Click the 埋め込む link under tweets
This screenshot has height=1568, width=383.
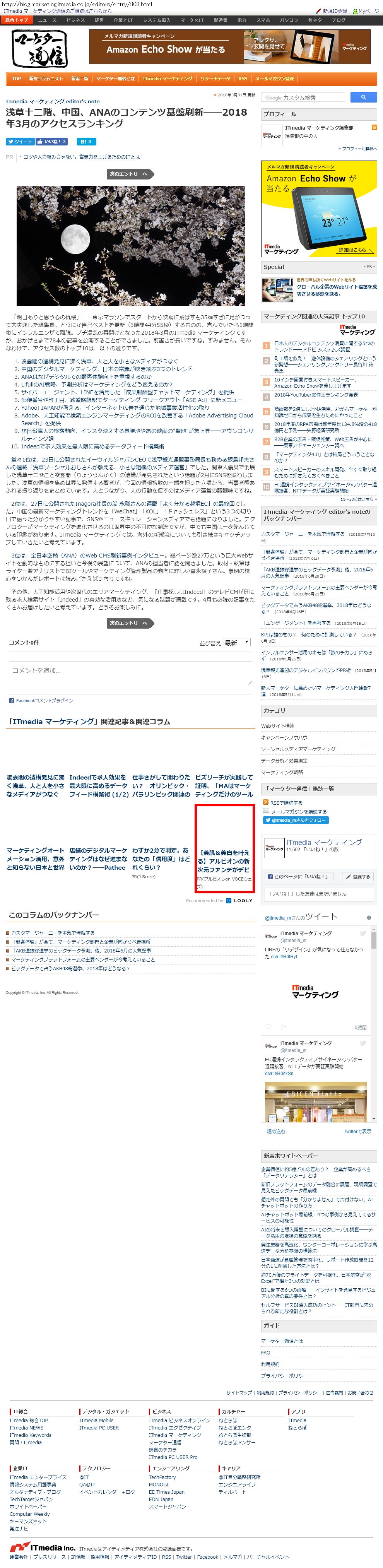tap(276, 1132)
